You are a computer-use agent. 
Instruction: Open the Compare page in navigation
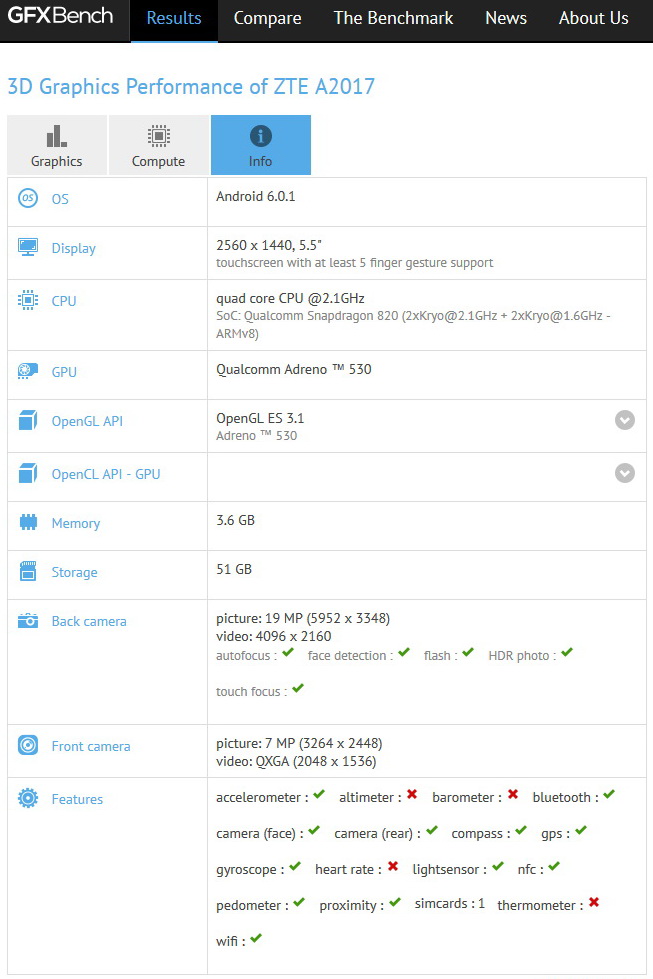(x=267, y=18)
